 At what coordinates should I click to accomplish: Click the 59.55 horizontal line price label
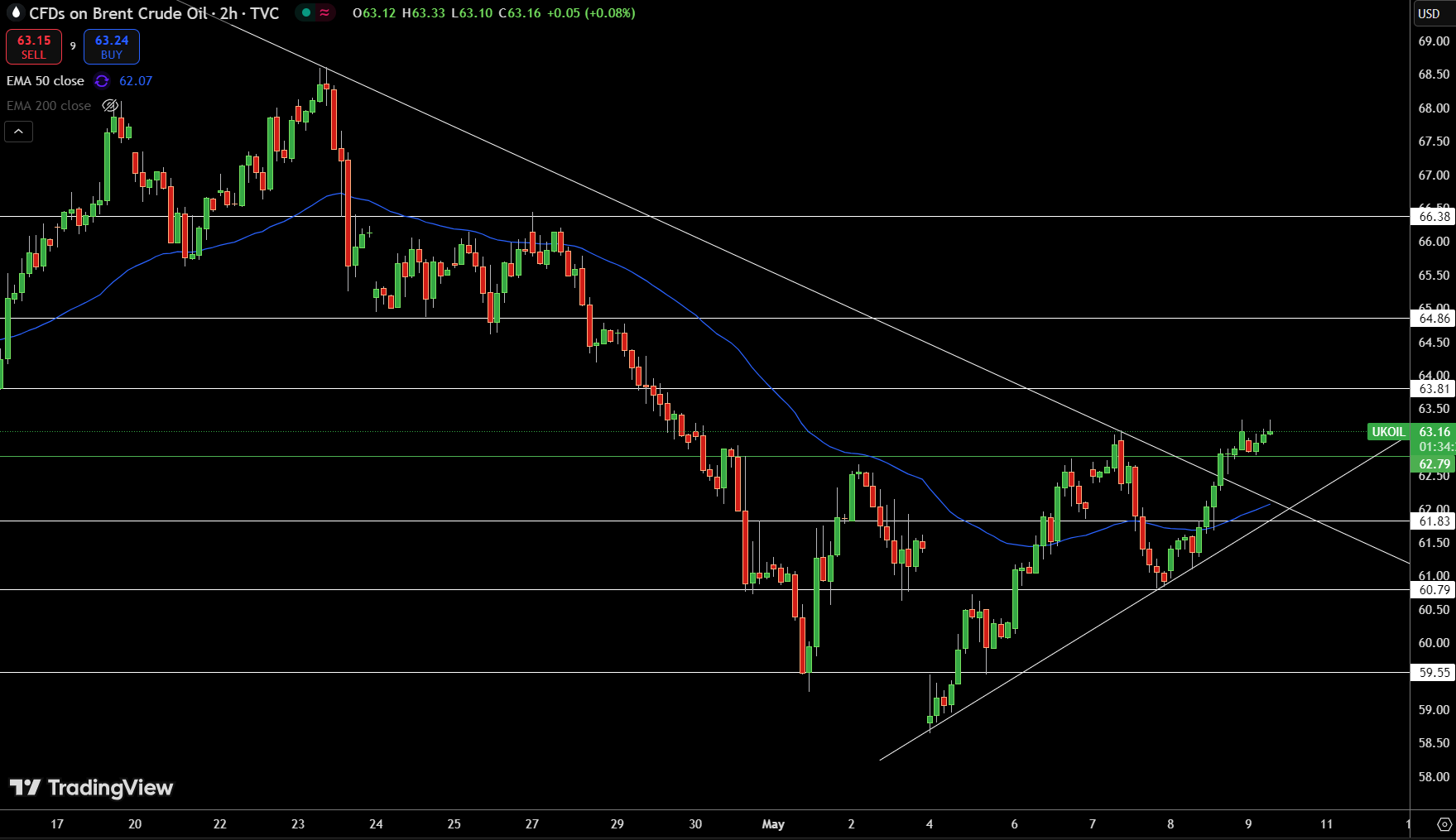click(1434, 673)
